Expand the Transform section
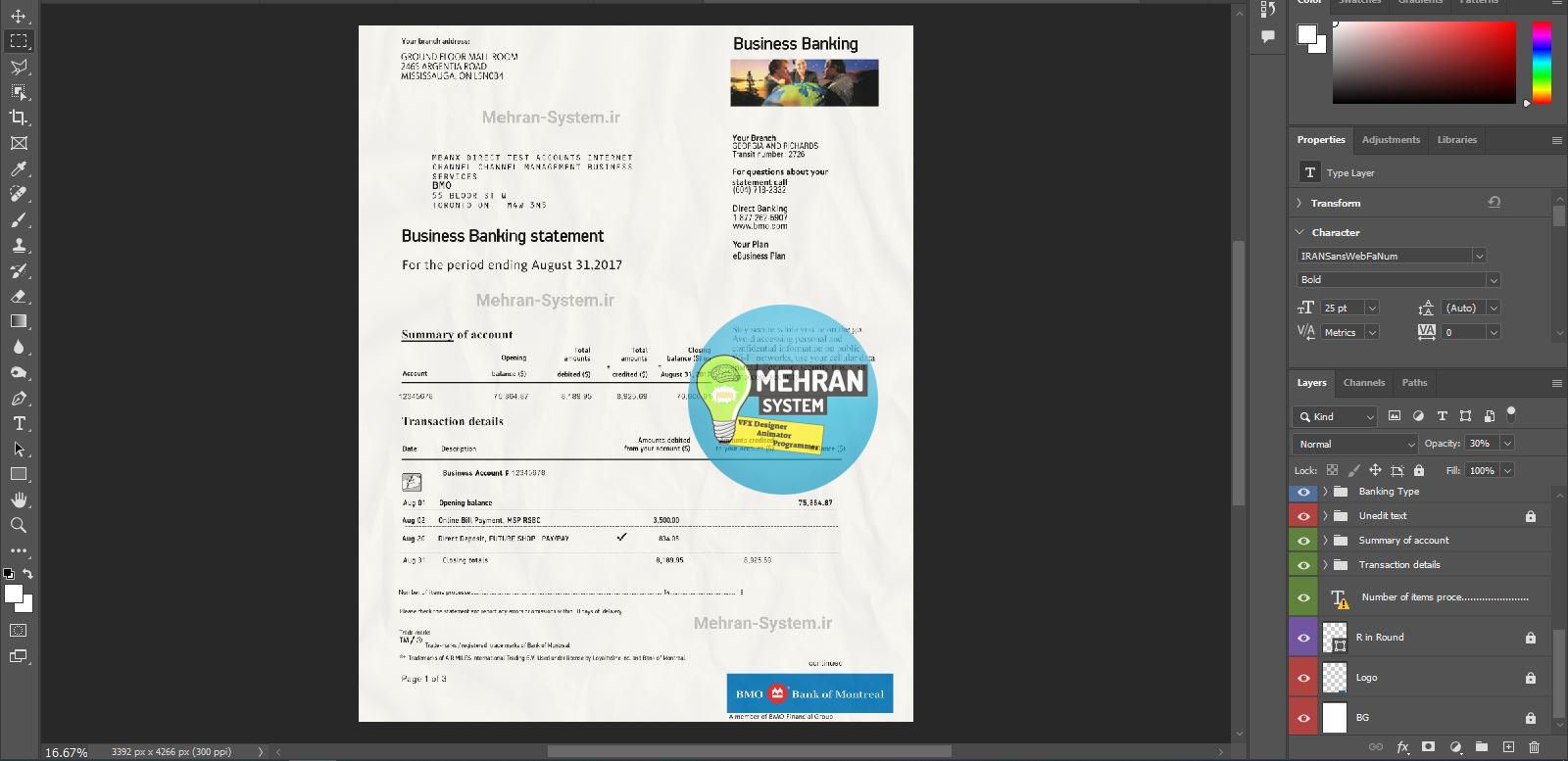 click(x=1299, y=203)
